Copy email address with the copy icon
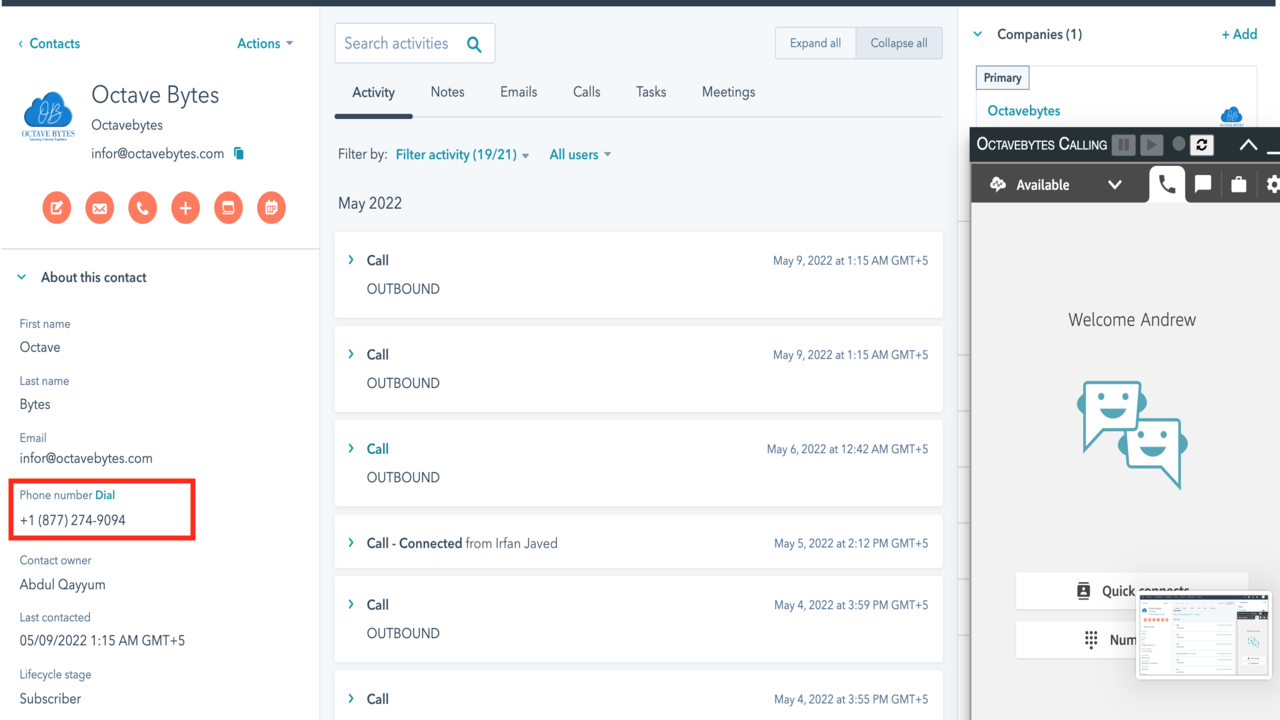Screen dimensions: 1280x720 [239, 153]
